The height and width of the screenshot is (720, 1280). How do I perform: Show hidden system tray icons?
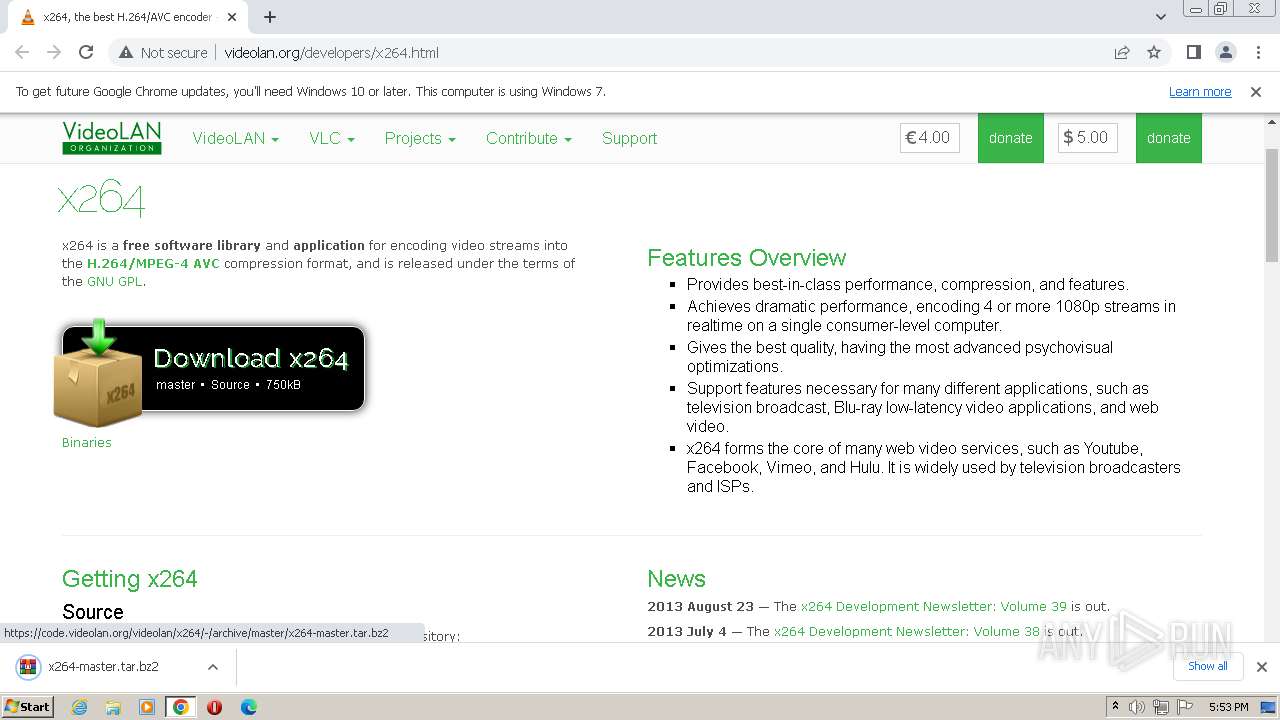(x=1115, y=707)
